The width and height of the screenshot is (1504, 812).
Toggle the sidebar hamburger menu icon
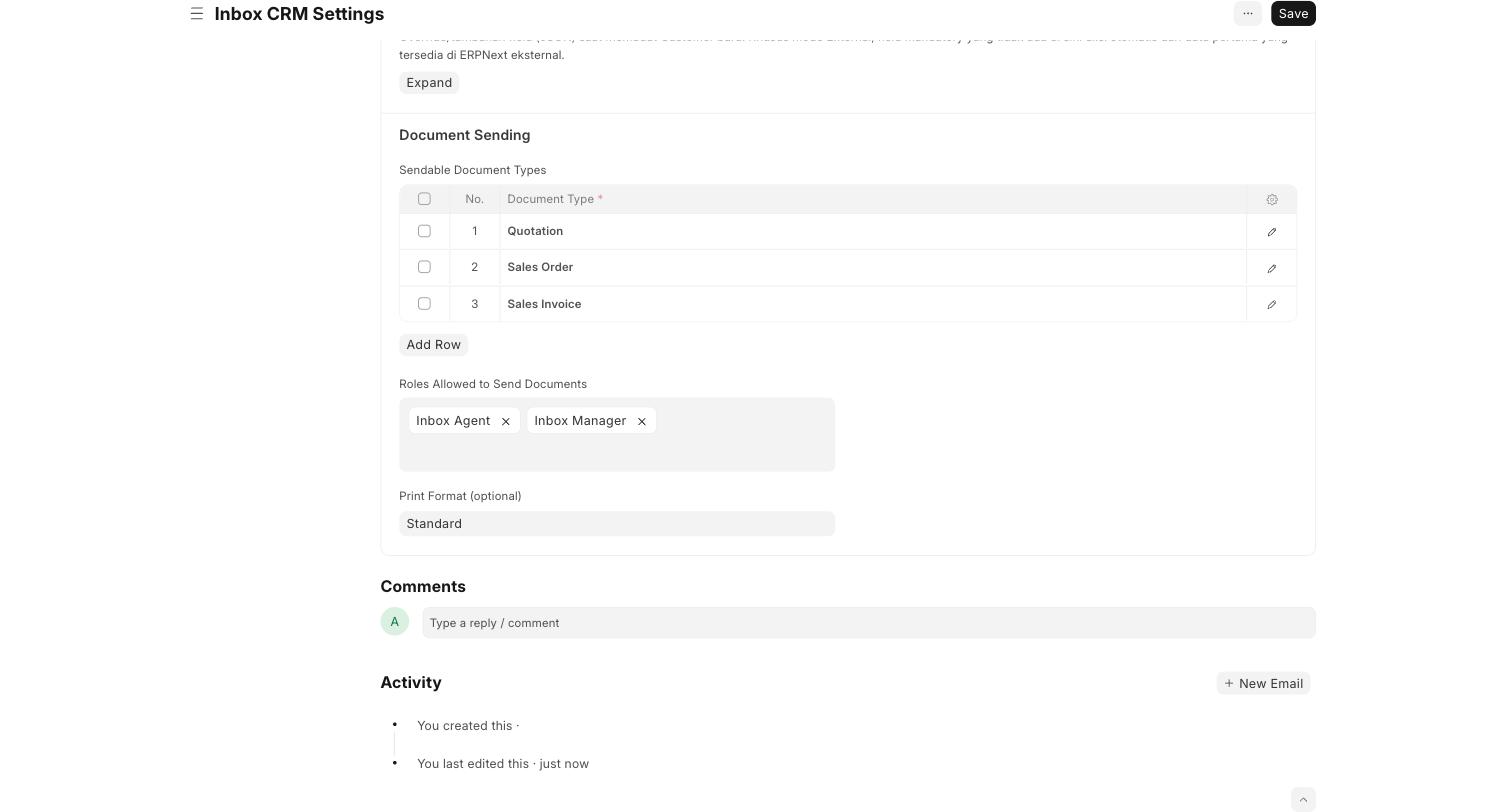(197, 14)
